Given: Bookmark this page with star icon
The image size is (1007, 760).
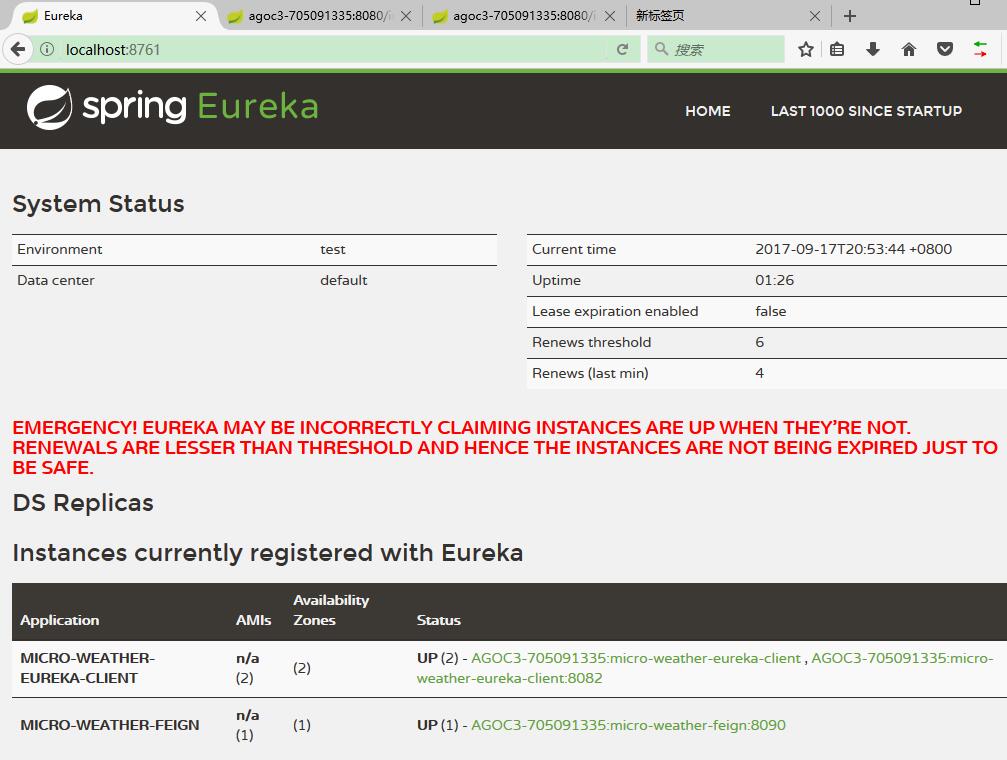Looking at the screenshot, I should 805,49.
